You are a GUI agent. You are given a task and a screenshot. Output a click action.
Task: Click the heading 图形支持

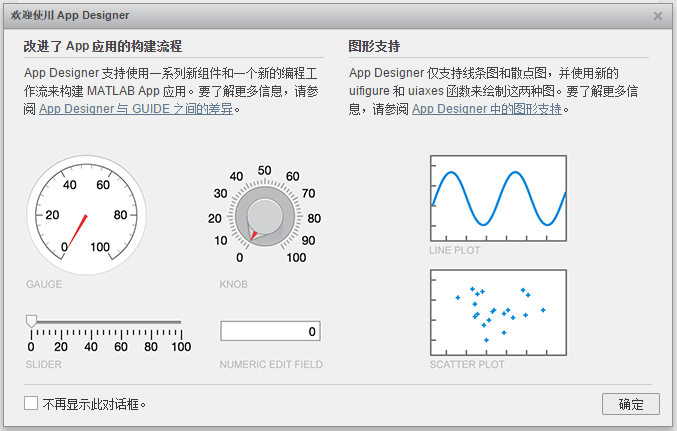pos(374,46)
